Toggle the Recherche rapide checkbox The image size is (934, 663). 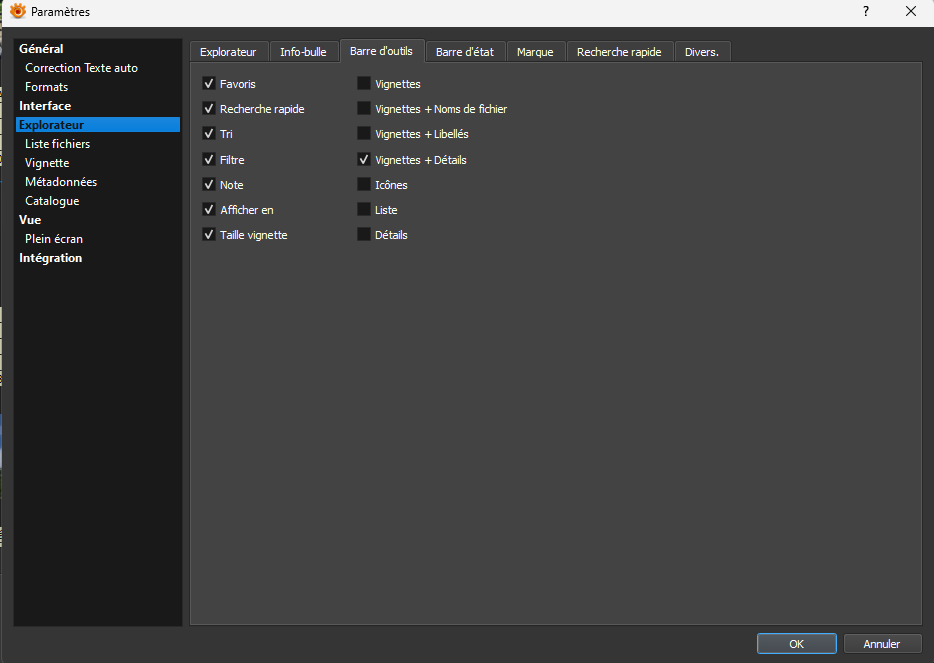tap(208, 108)
